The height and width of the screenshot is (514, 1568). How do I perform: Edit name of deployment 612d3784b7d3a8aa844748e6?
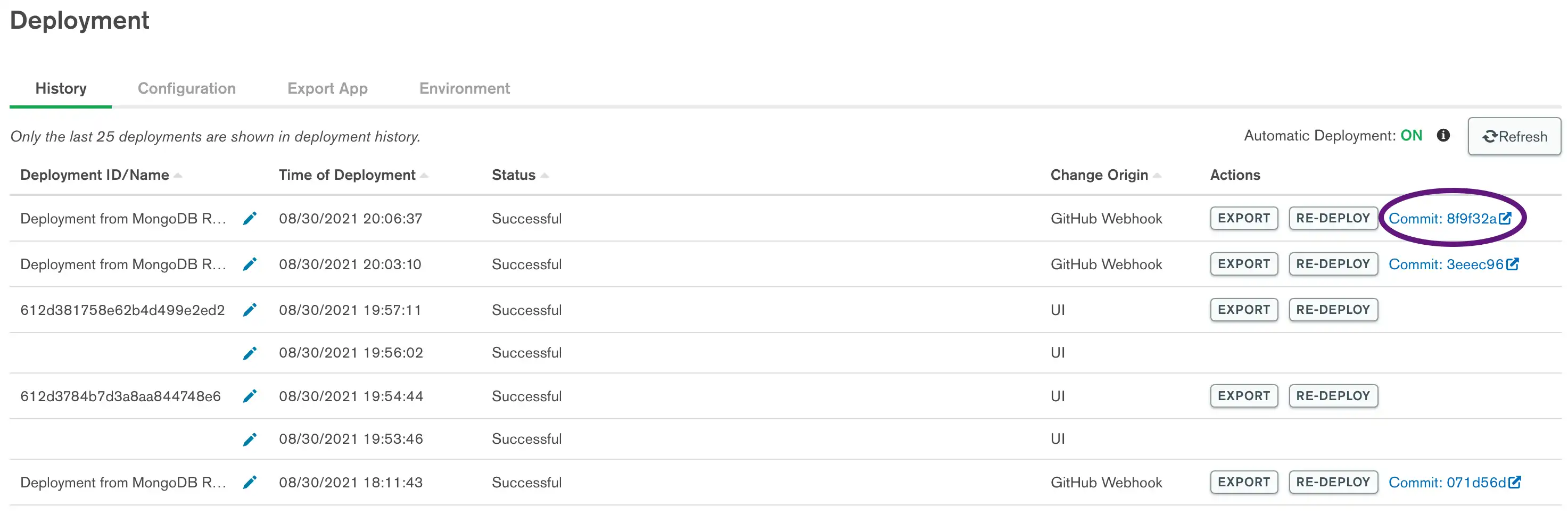[x=250, y=396]
